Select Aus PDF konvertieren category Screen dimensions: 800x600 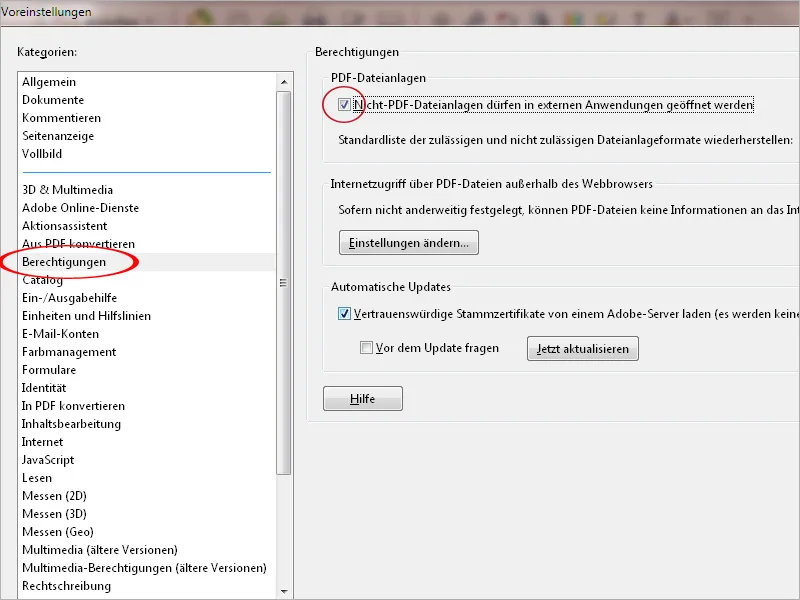[79, 244]
